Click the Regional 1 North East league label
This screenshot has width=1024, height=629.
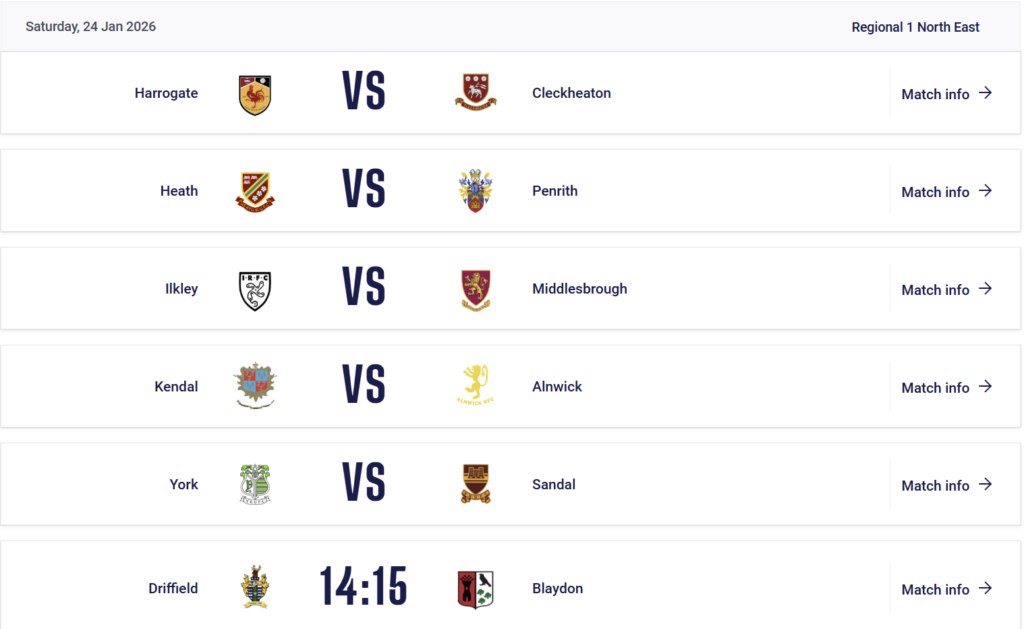(x=915, y=27)
